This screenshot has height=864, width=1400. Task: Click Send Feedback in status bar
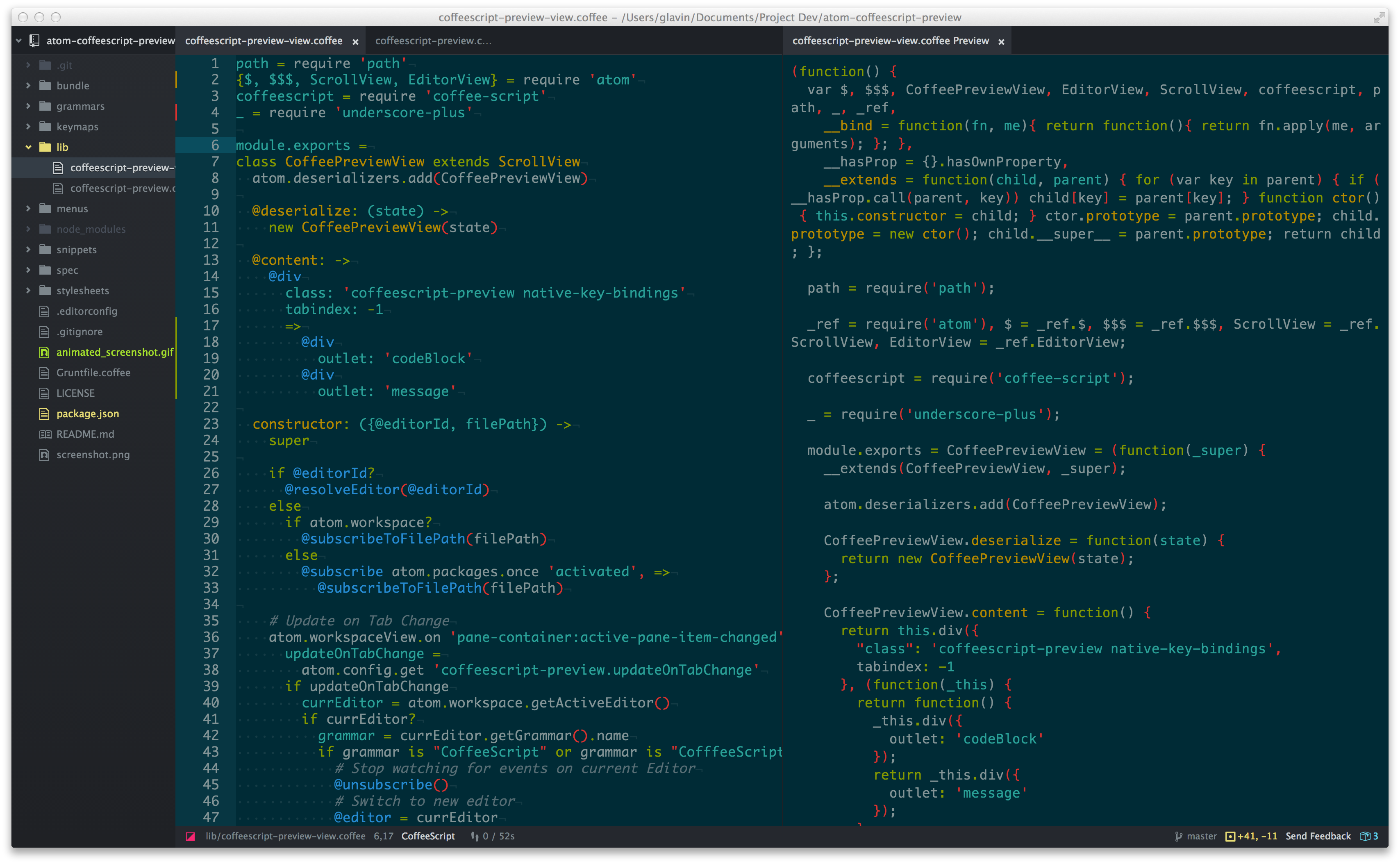[x=1318, y=836]
